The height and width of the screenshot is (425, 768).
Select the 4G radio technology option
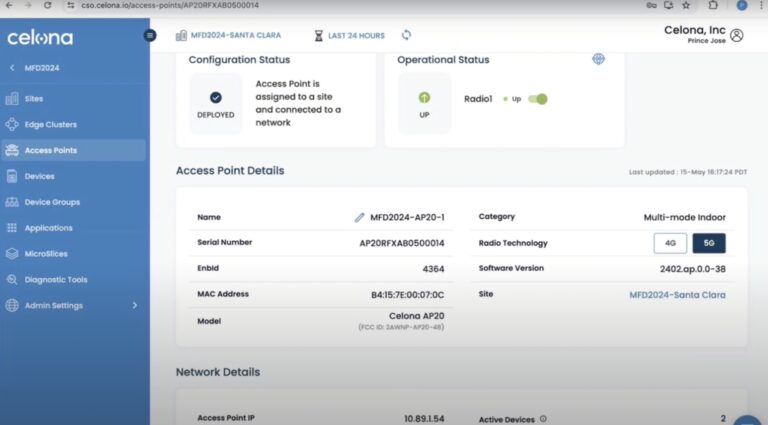point(670,243)
